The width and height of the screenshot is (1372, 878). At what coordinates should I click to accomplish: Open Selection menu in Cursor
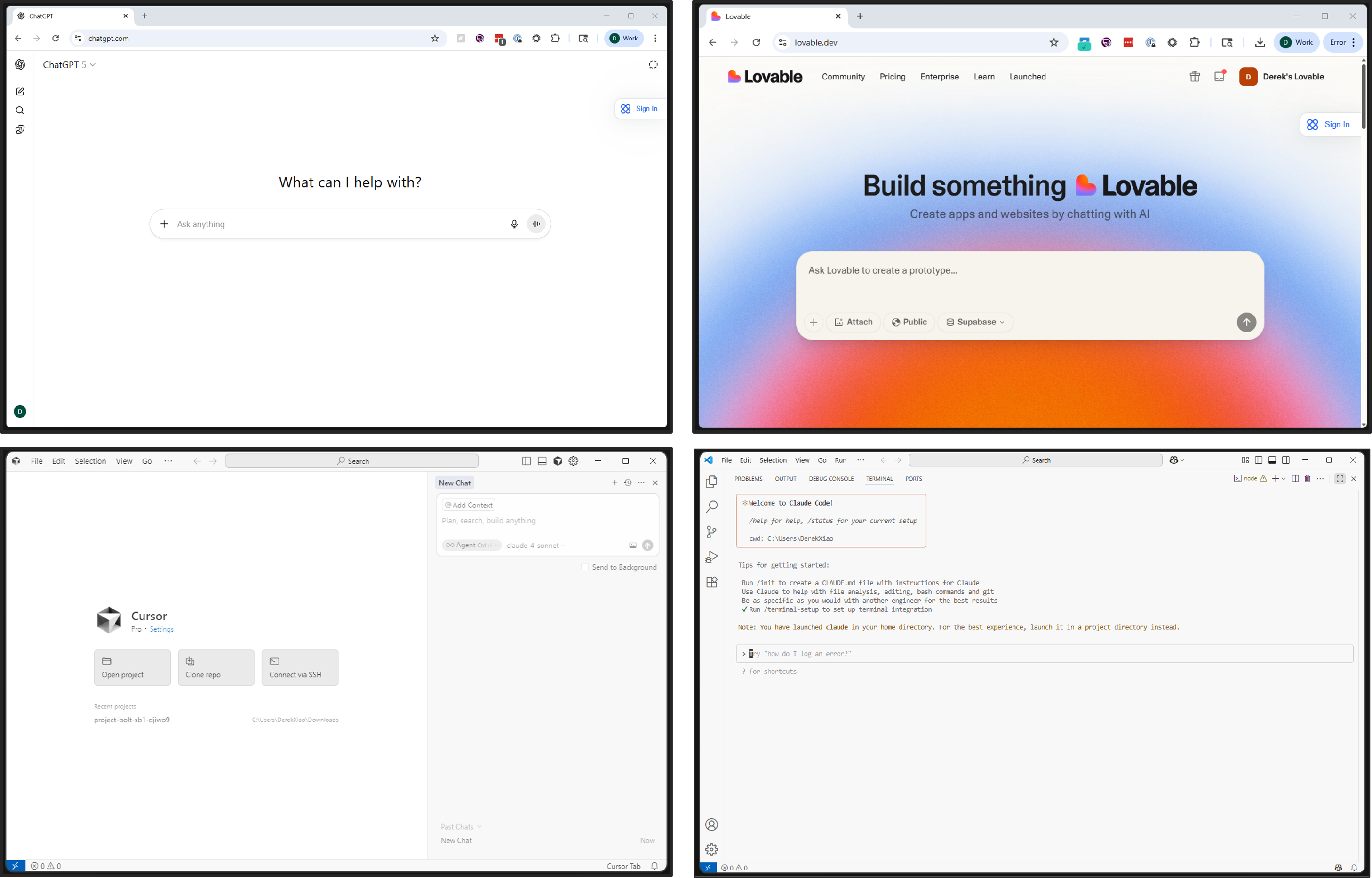pyautogui.click(x=90, y=461)
